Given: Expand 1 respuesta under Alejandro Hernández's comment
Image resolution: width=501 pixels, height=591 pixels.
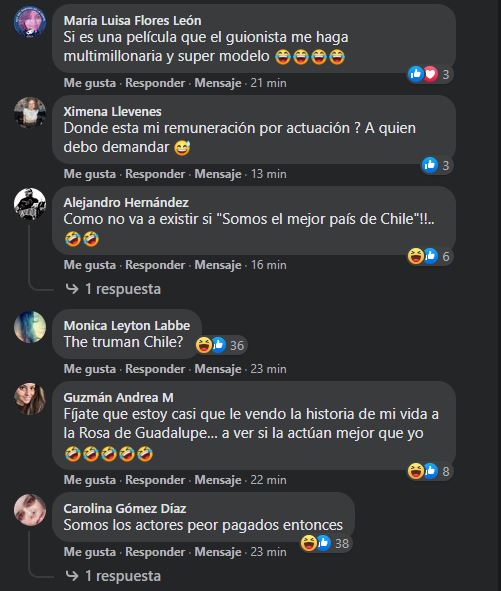Looking at the screenshot, I should pyautogui.click(x=113, y=289).
